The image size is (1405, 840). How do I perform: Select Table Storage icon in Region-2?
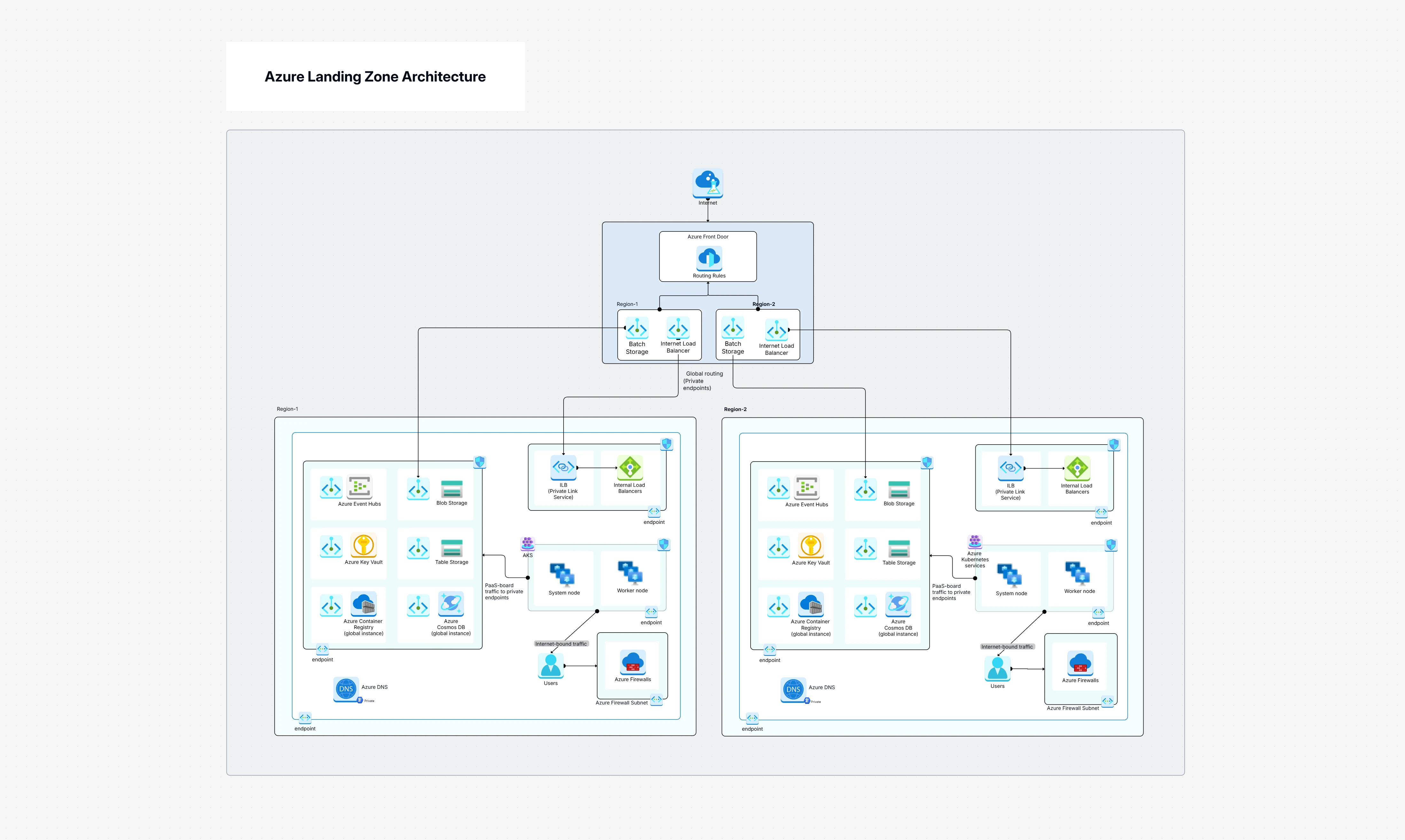tap(899, 548)
